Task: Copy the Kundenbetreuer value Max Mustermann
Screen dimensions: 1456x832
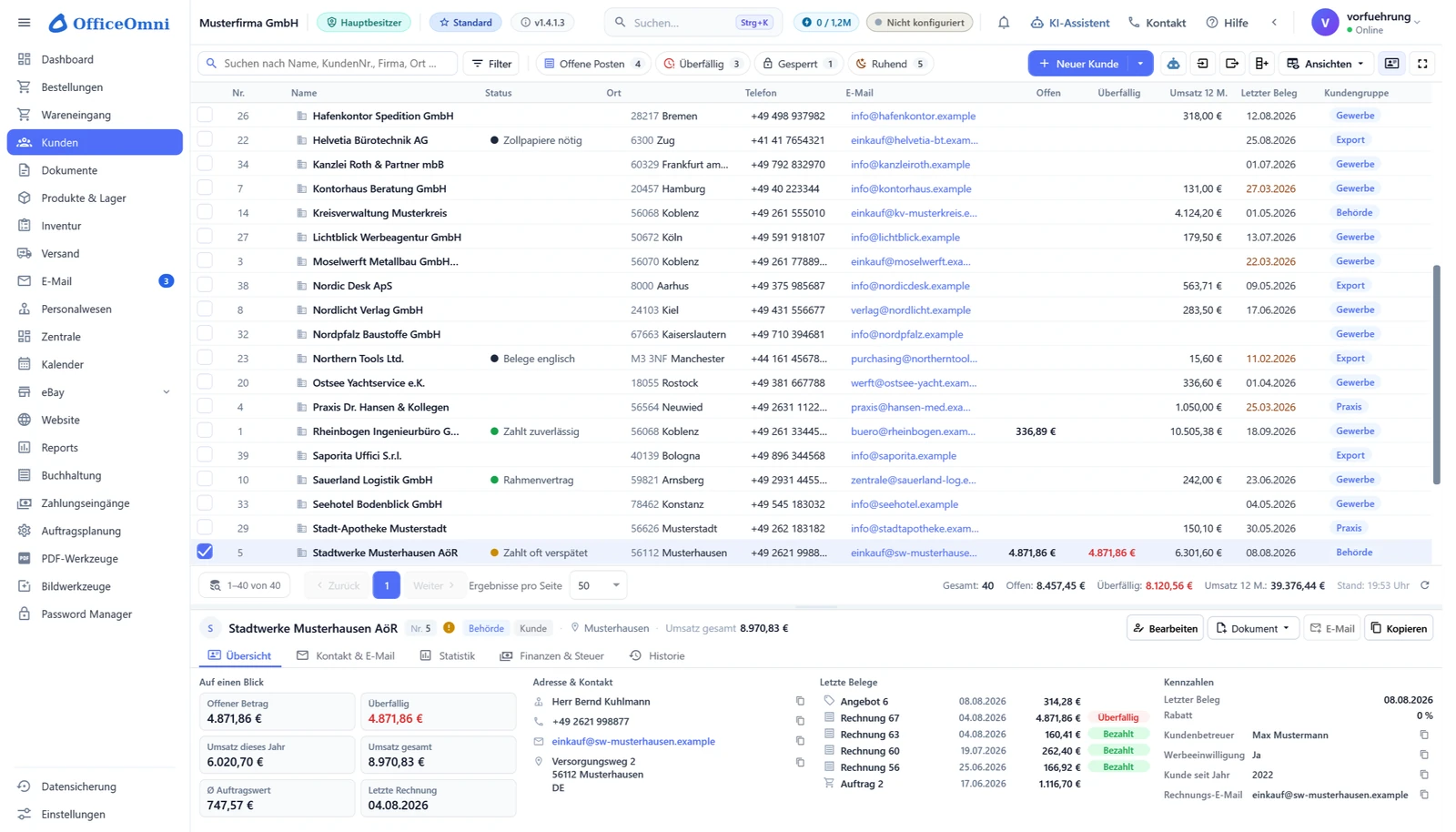Action: click(1424, 735)
